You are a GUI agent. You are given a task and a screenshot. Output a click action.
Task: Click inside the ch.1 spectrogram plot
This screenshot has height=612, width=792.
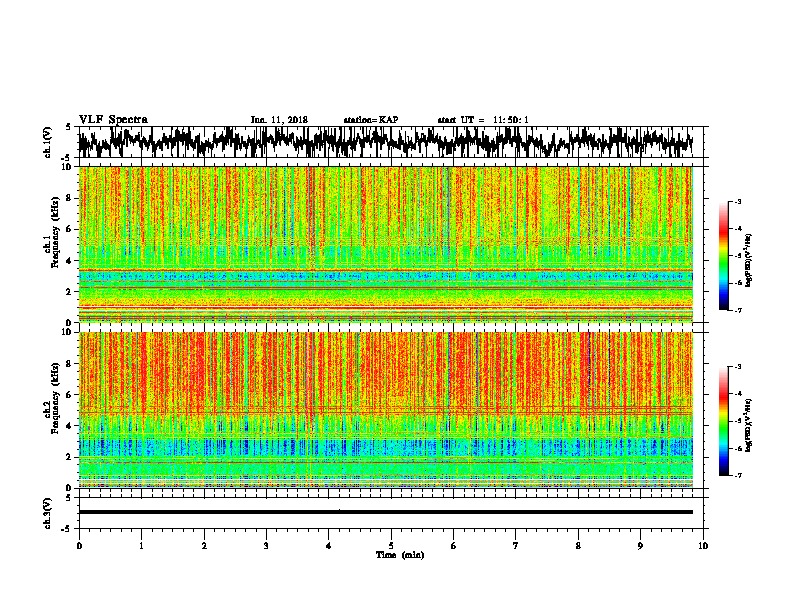(386, 244)
